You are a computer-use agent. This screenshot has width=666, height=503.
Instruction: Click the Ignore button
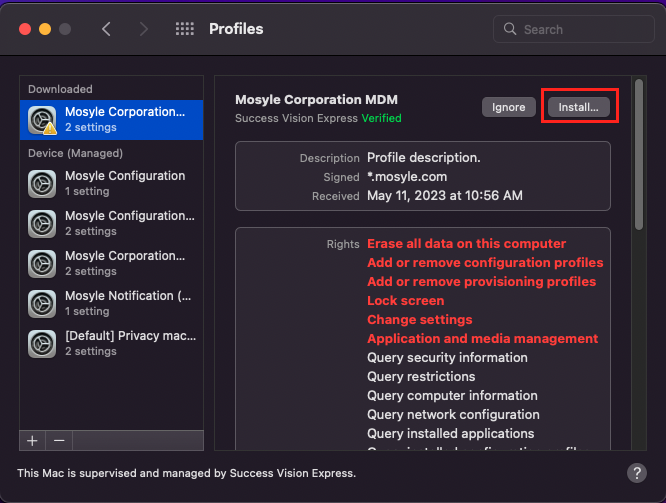point(508,107)
